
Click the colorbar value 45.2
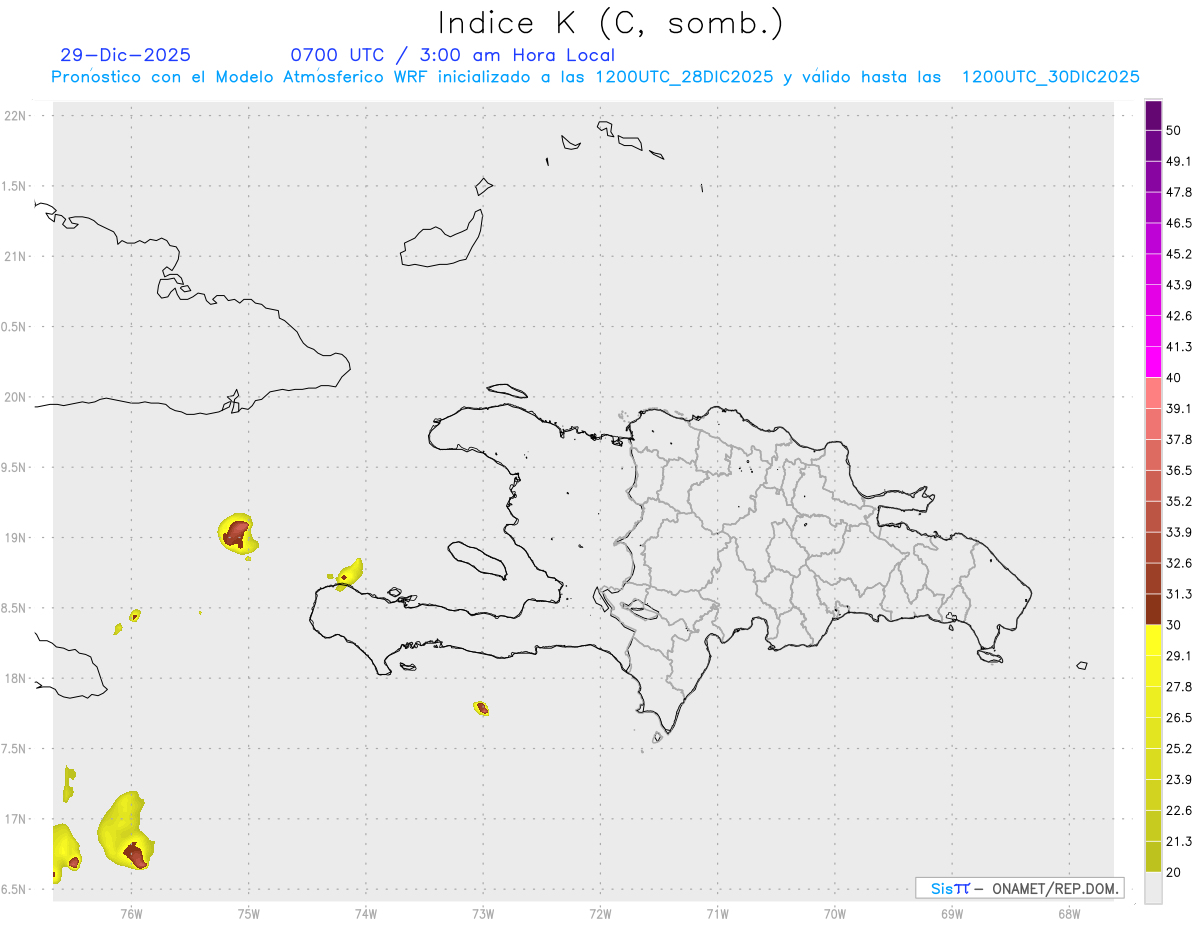coord(1179,254)
